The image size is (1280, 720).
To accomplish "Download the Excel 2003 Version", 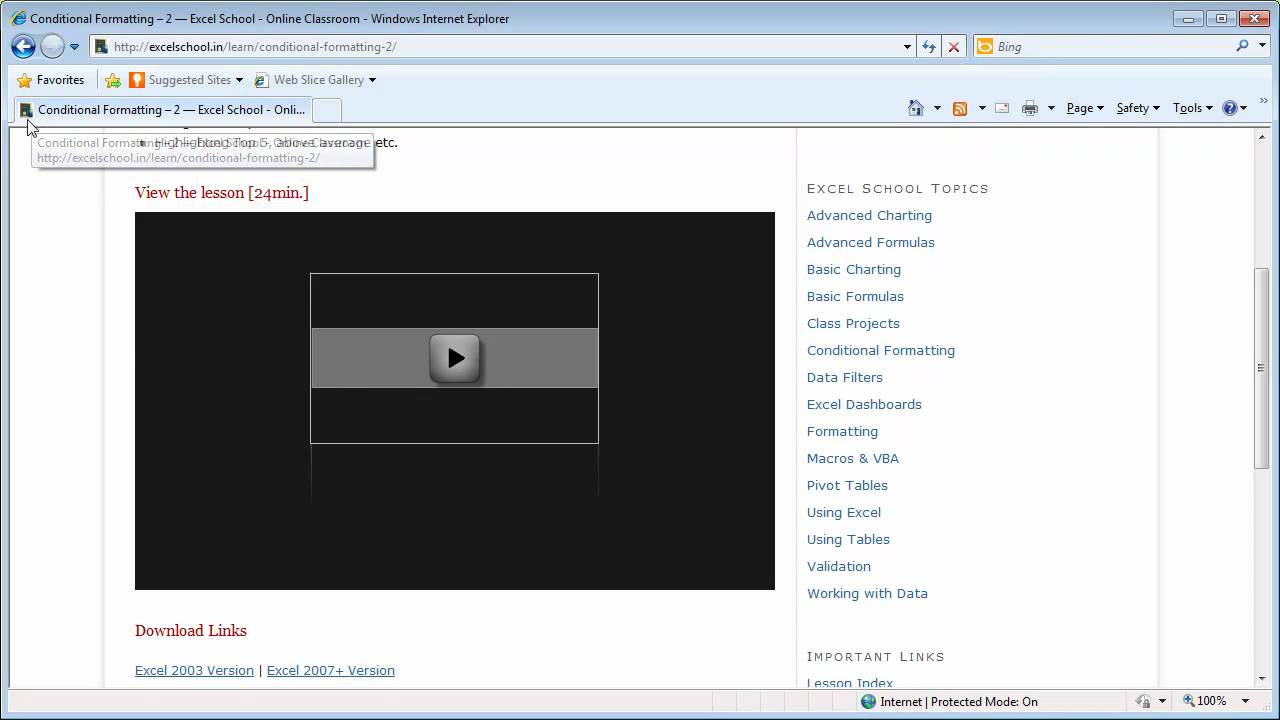I will click(194, 671).
